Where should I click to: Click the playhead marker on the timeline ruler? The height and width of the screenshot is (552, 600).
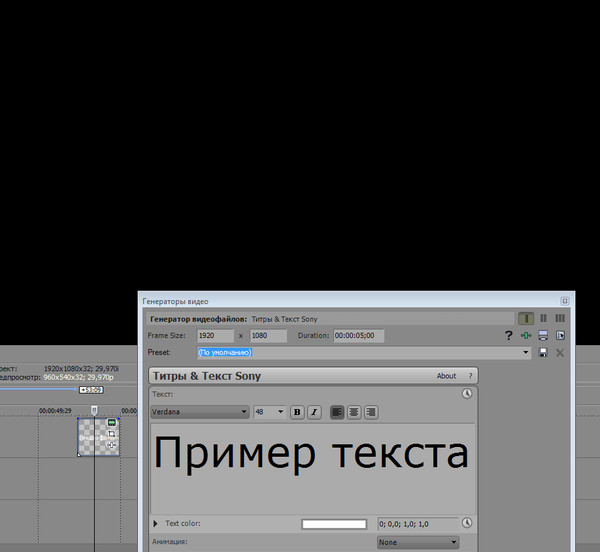point(94,410)
